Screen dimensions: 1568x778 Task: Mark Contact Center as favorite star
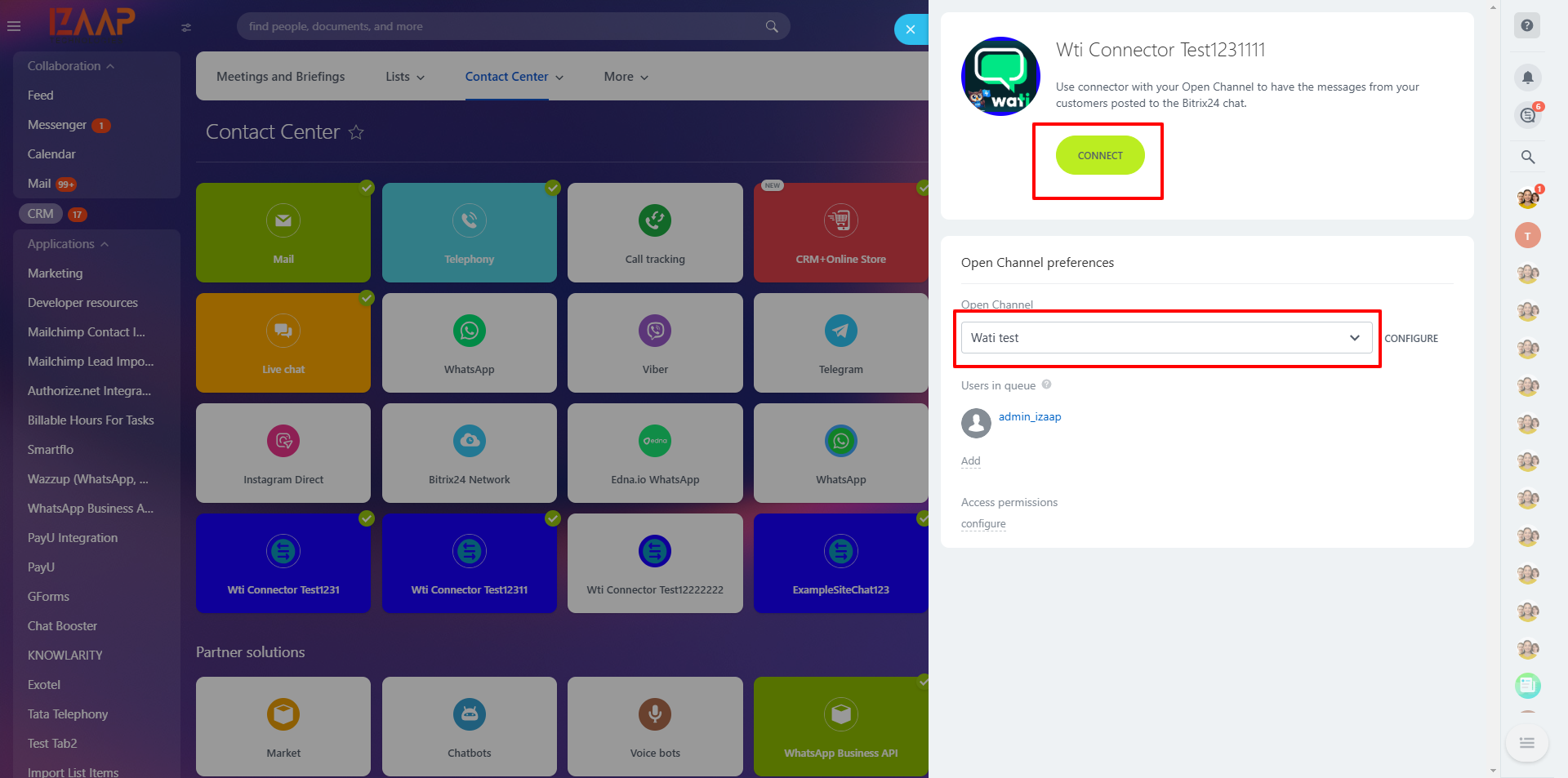[x=356, y=132]
